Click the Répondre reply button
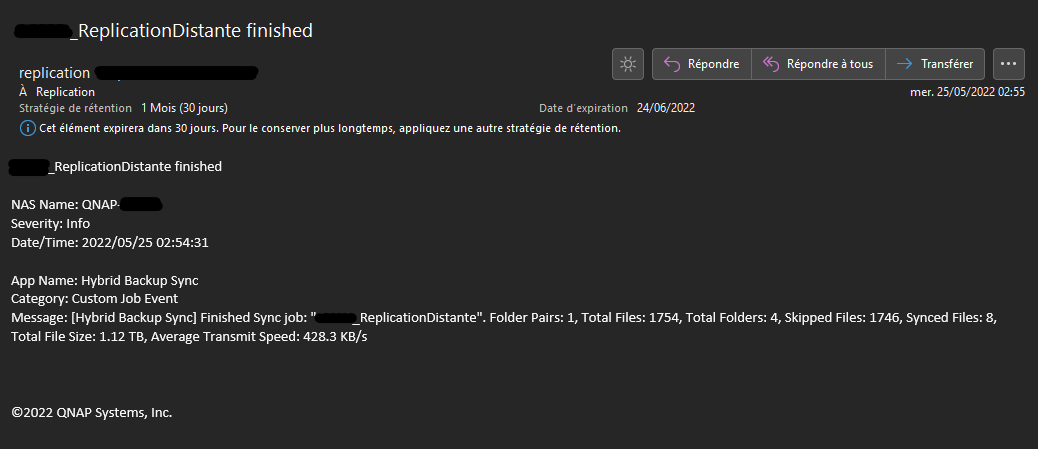The width and height of the screenshot is (1038, 449). coord(702,64)
